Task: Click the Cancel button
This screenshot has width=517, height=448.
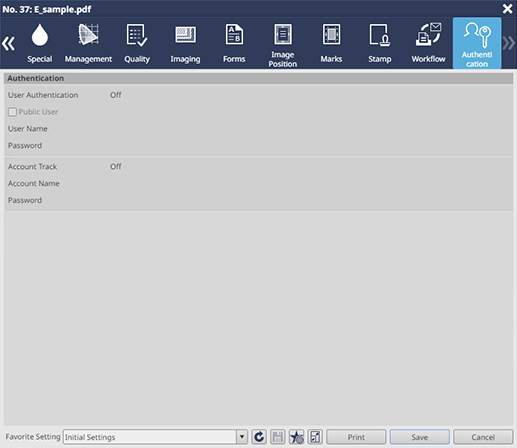Action: (x=483, y=437)
